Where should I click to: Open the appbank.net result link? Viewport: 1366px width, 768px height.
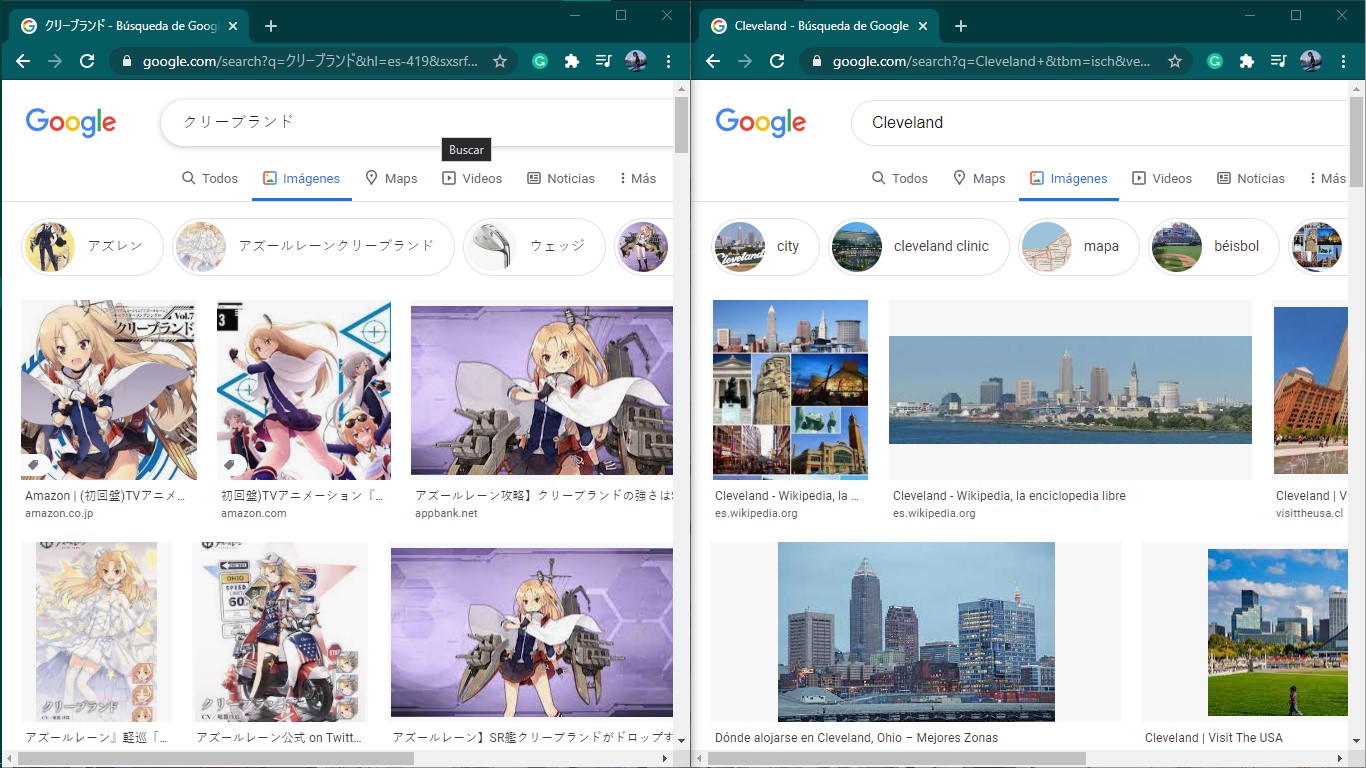[446, 513]
